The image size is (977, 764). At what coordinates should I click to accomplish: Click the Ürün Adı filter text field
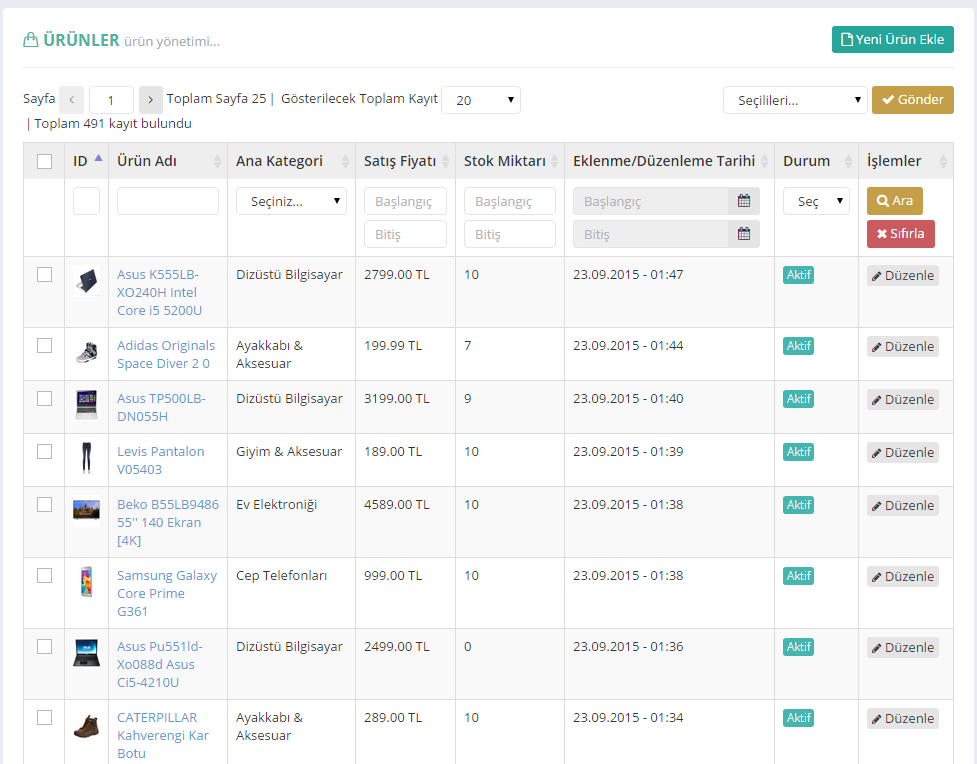168,201
